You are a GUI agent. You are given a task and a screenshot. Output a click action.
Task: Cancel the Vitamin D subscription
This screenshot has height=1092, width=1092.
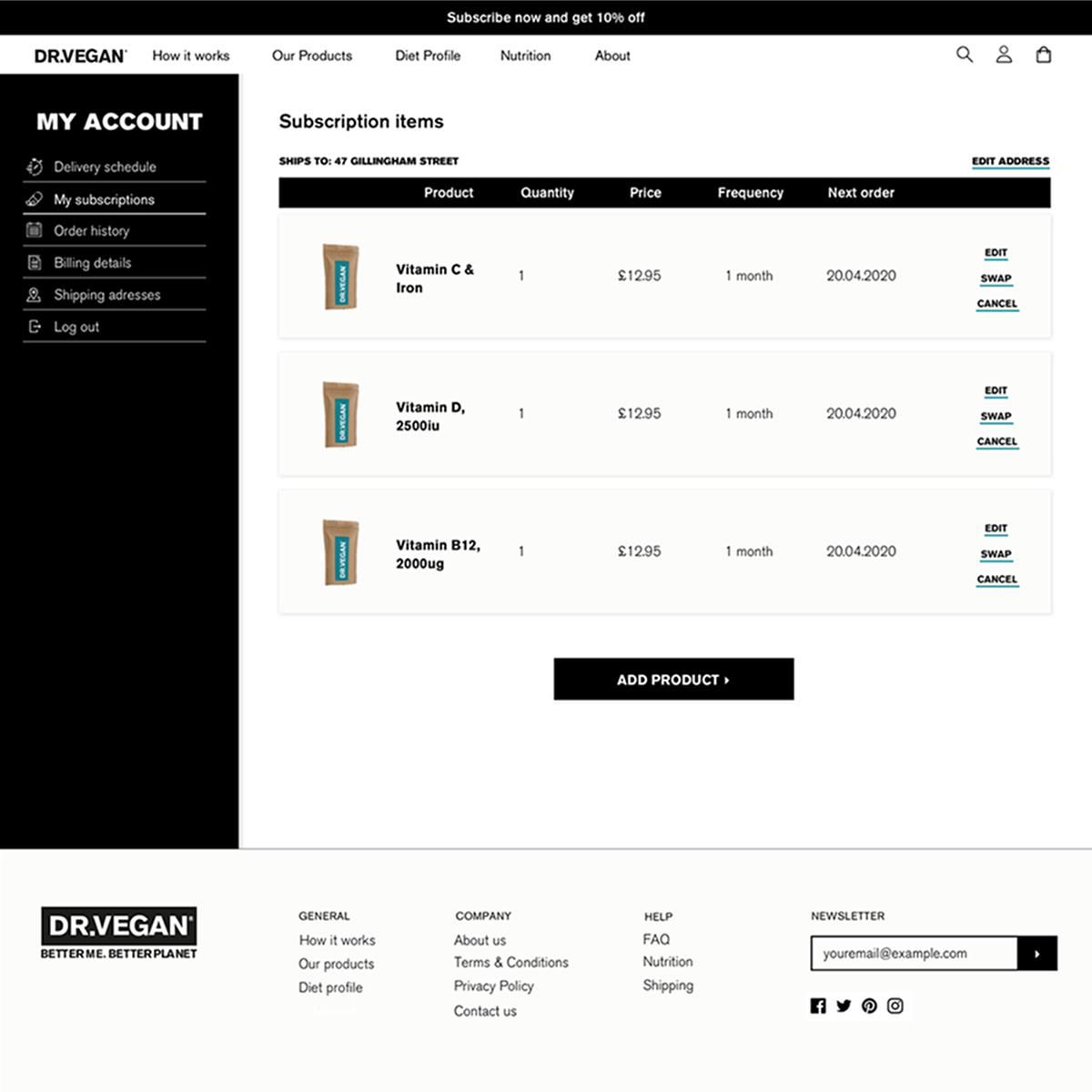pyautogui.click(x=997, y=441)
